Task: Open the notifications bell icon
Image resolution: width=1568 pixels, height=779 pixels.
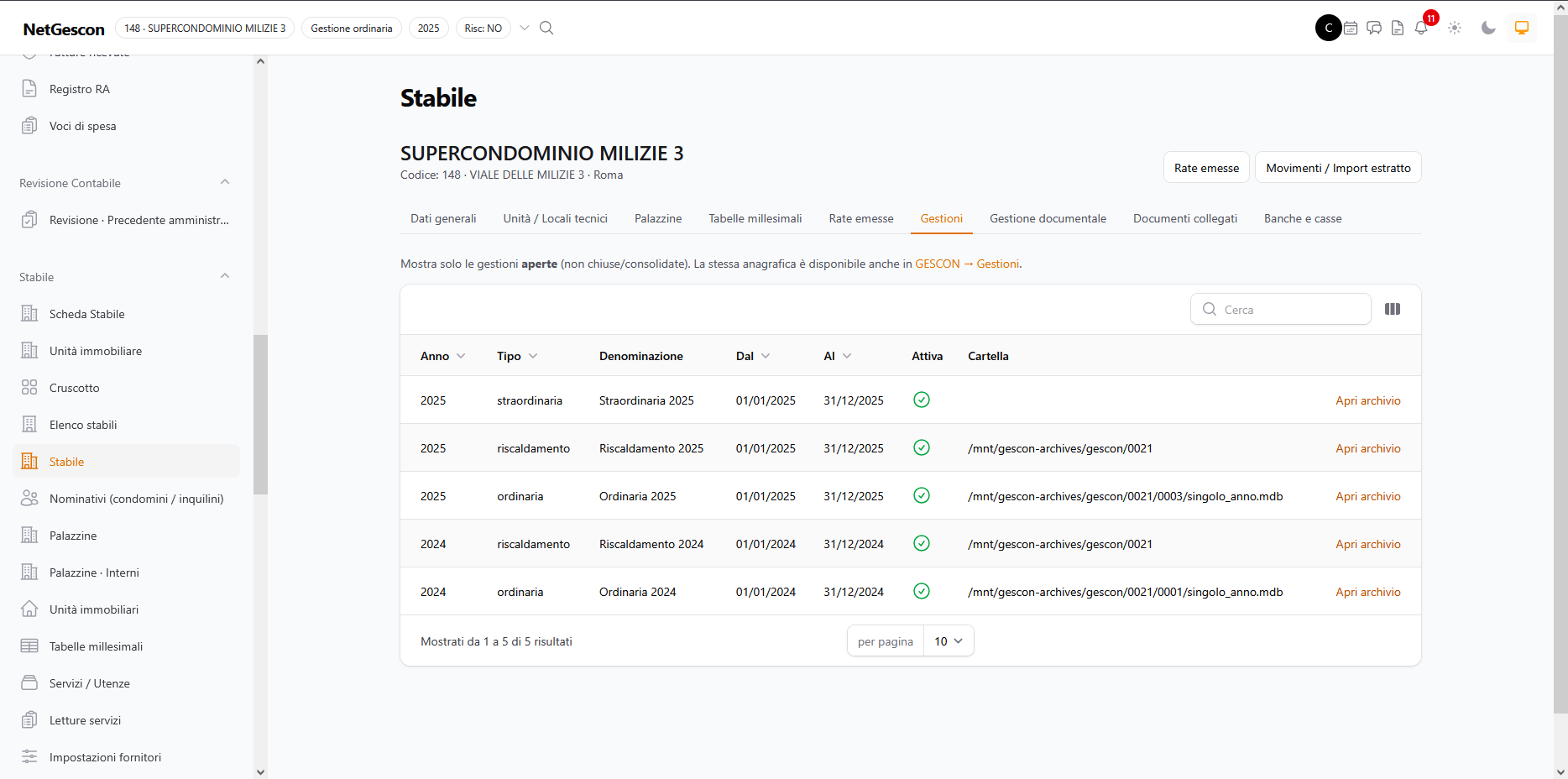Action: 1421,28
